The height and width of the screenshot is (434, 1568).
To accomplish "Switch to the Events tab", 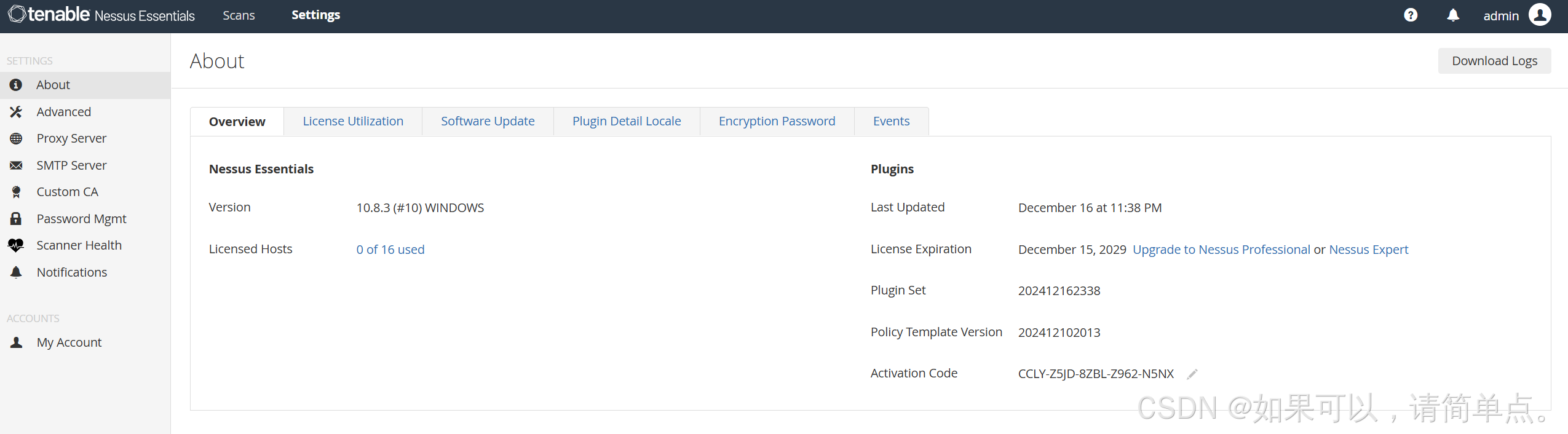I will 892,122.
